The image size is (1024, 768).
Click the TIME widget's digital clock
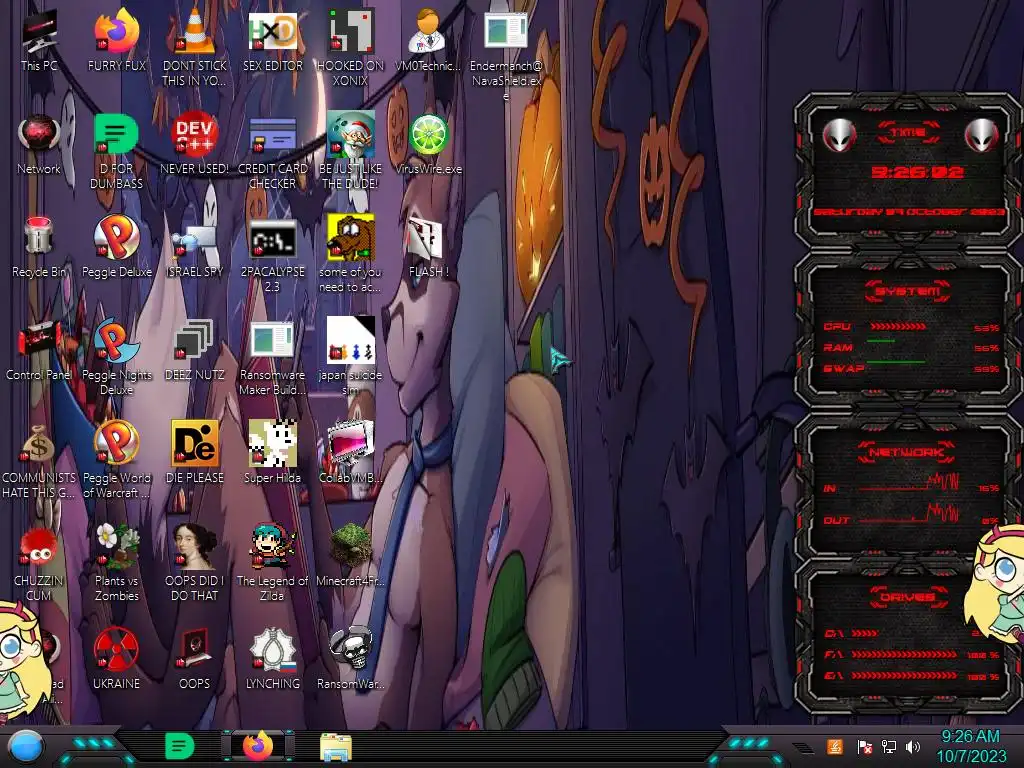917,172
